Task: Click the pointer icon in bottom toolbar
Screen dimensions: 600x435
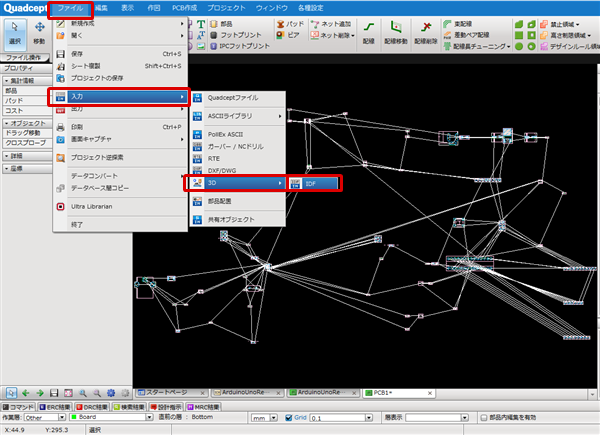Action: click(11, 393)
